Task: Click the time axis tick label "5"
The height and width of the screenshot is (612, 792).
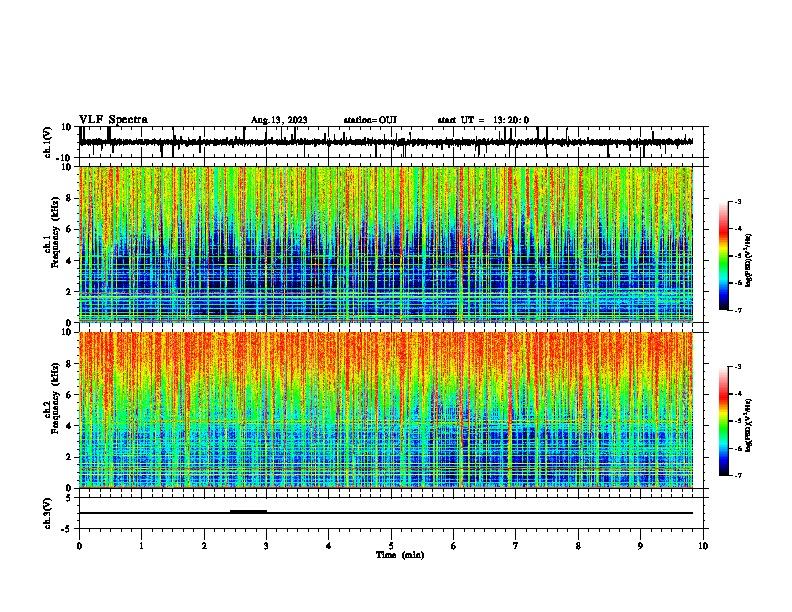Action: tap(391, 546)
